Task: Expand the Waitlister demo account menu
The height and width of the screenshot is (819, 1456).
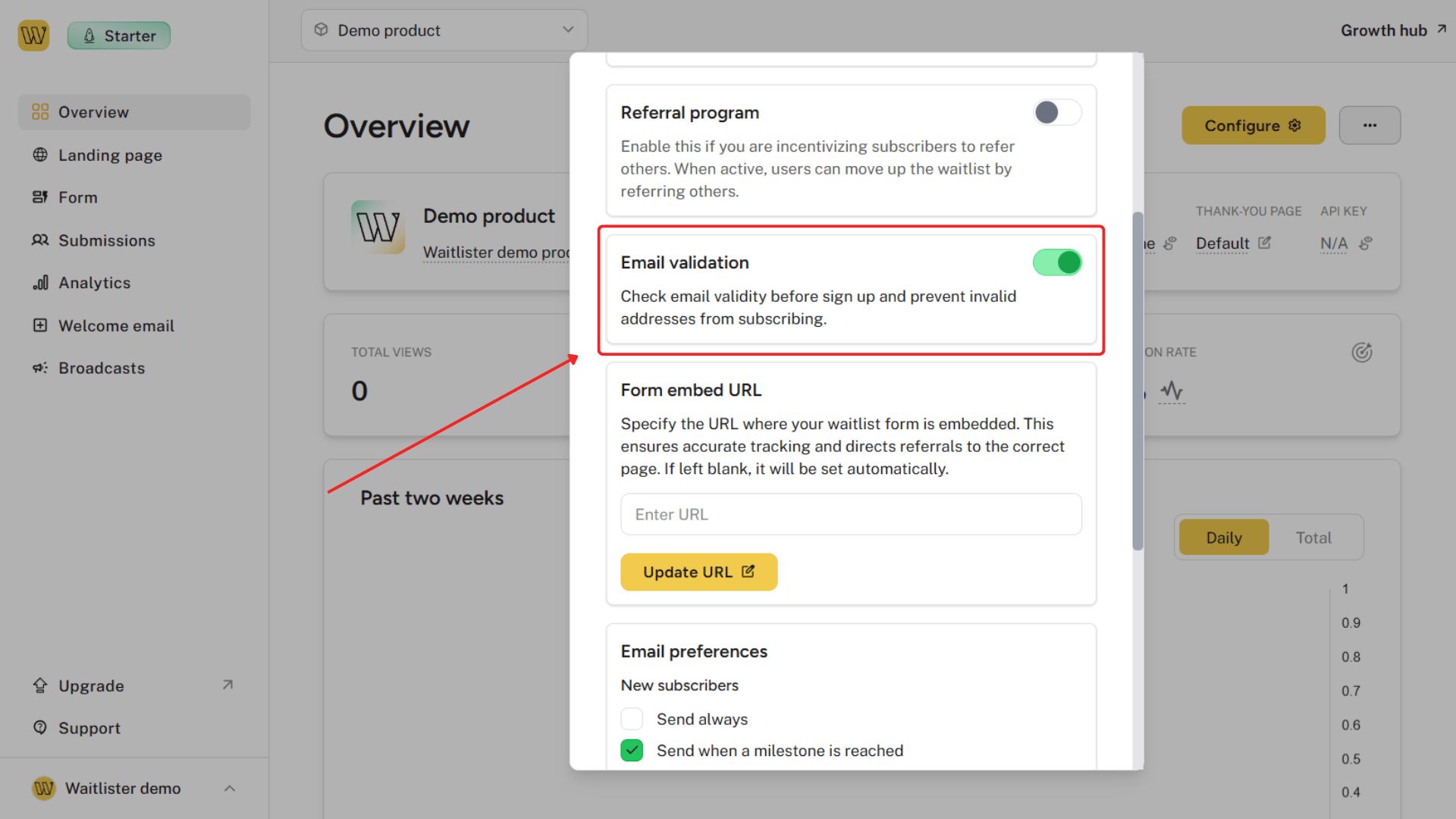Action: point(133,789)
